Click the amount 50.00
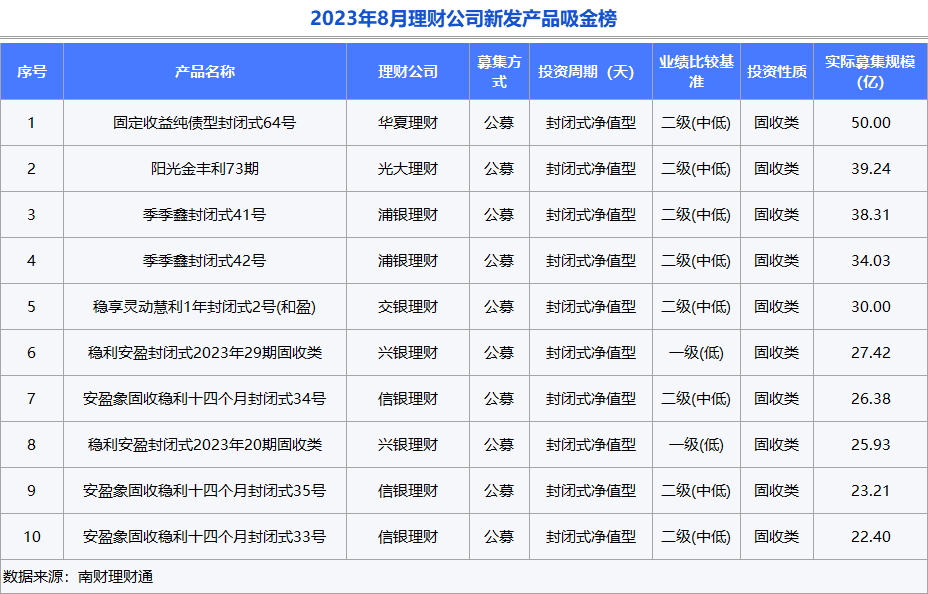 coord(871,122)
